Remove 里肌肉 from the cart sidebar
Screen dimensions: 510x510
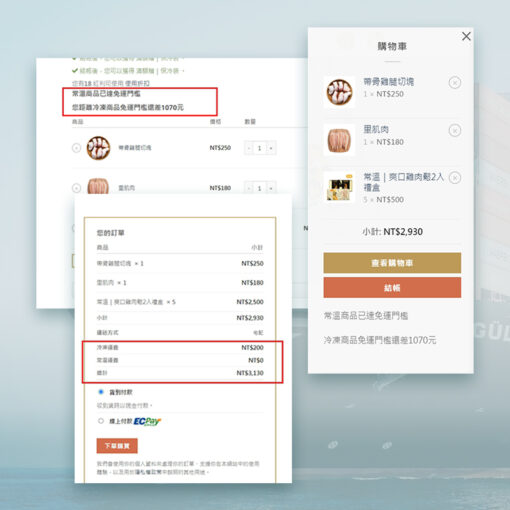(455, 130)
